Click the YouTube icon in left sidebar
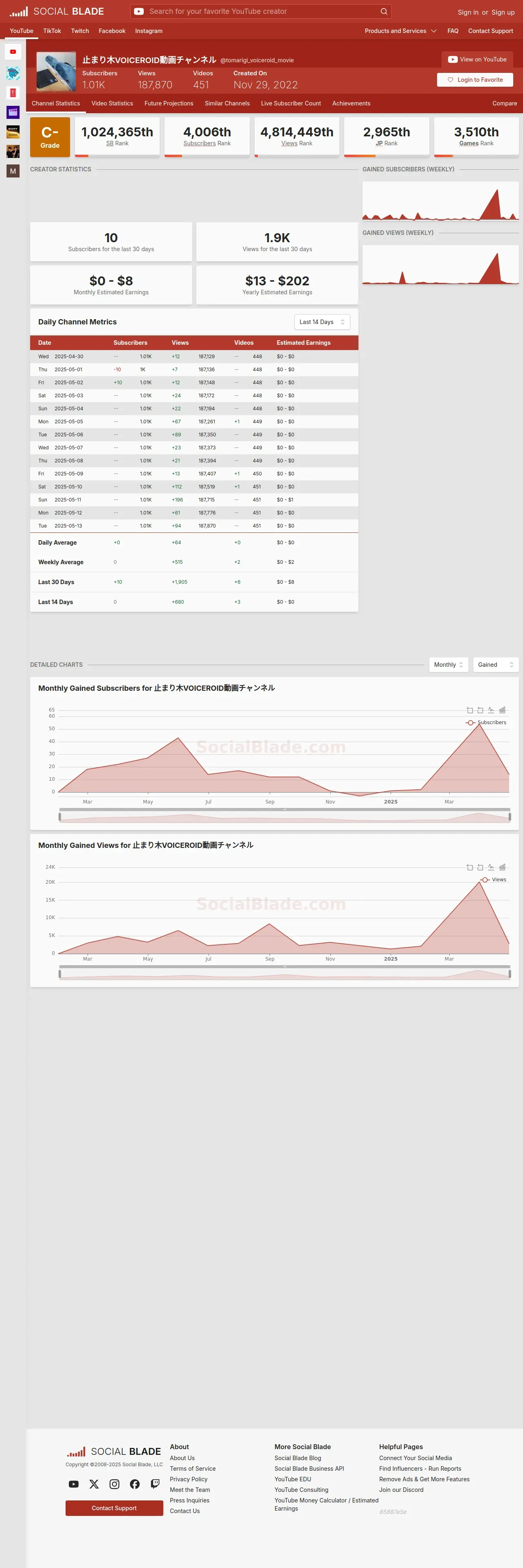Image resolution: width=523 pixels, height=1568 pixels. tap(13, 52)
